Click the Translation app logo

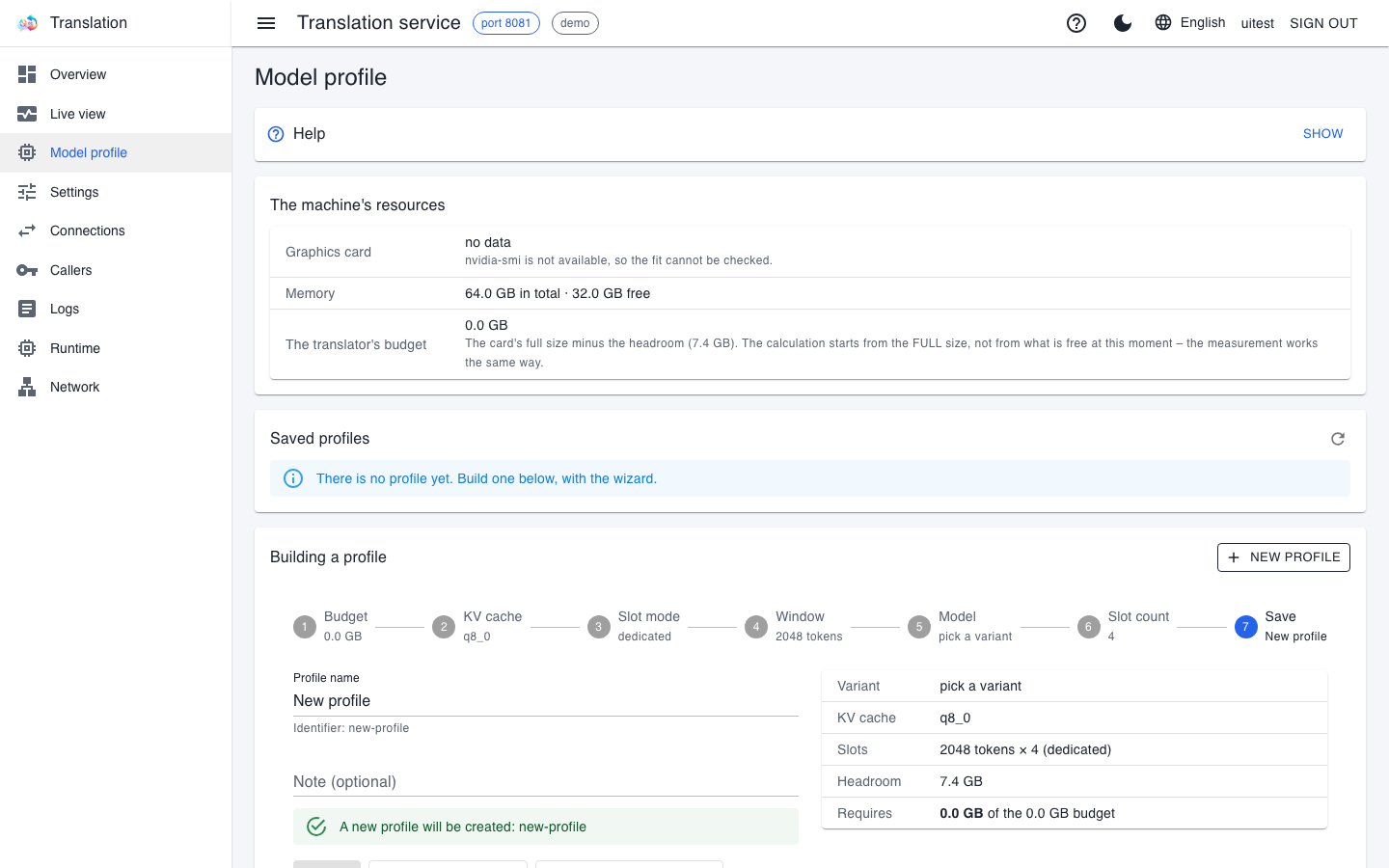(27, 23)
